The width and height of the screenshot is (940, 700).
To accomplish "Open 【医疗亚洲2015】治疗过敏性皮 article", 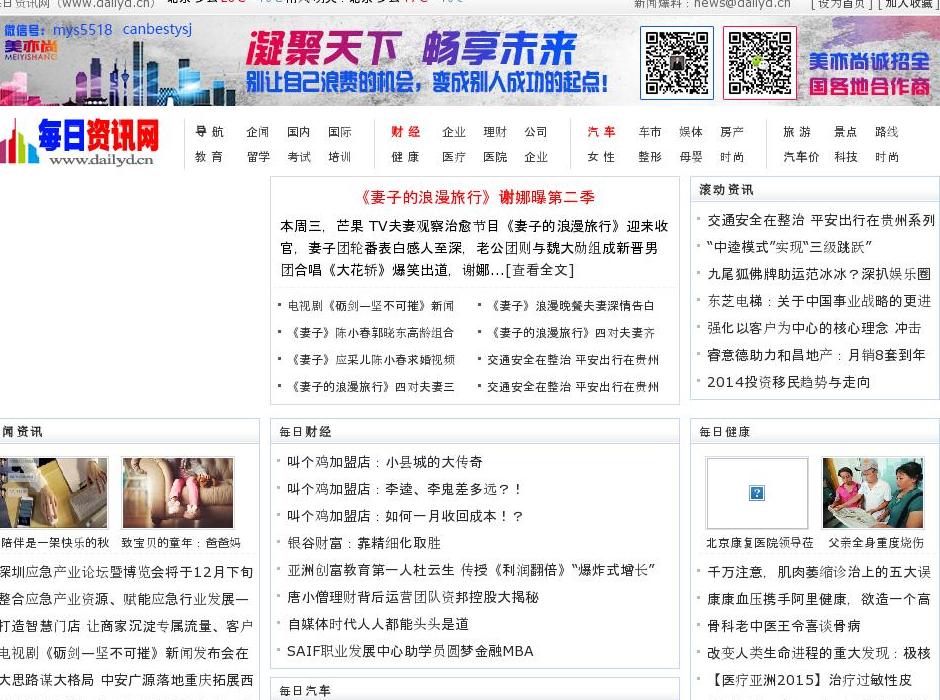I will pyautogui.click(x=809, y=680).
